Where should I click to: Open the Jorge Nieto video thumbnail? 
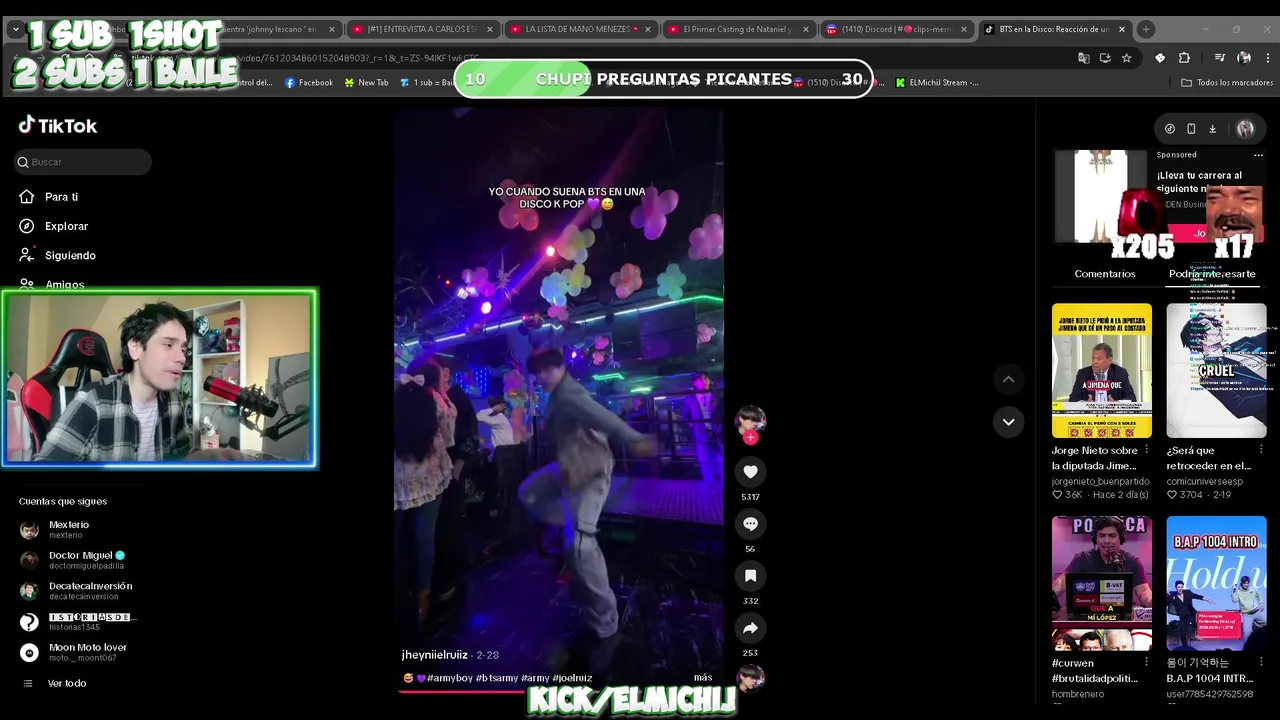1101,371
